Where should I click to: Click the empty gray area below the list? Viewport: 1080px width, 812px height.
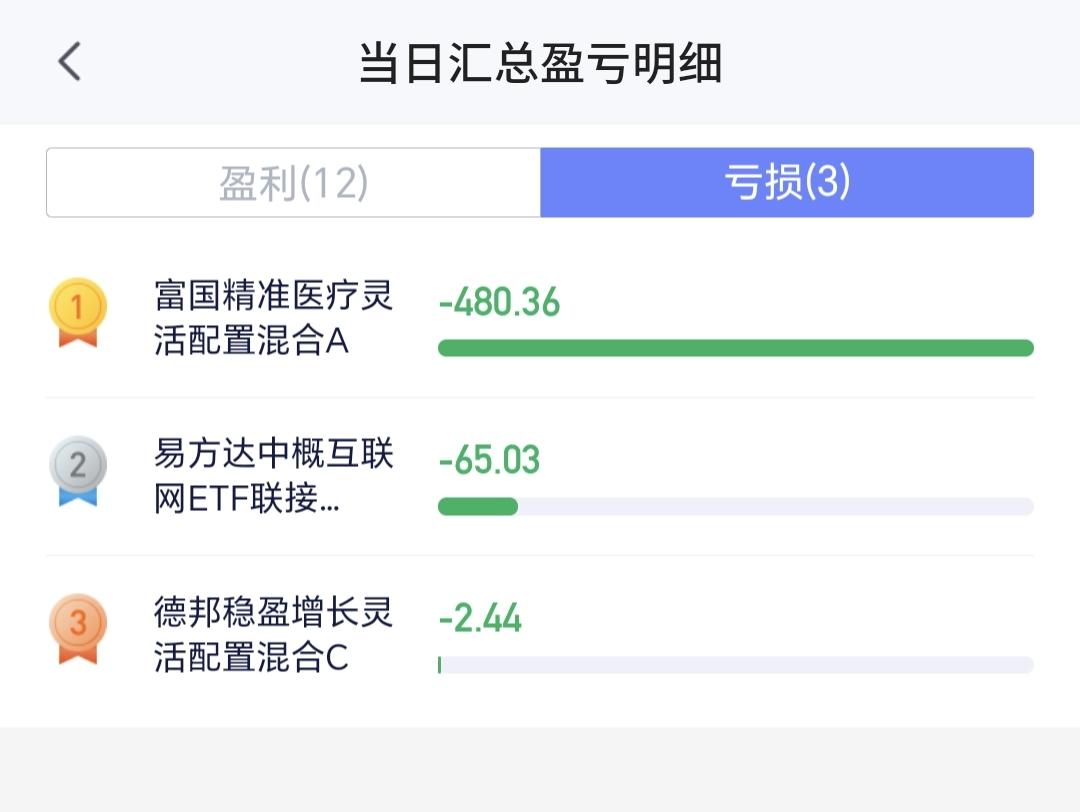tap(540, 770)
